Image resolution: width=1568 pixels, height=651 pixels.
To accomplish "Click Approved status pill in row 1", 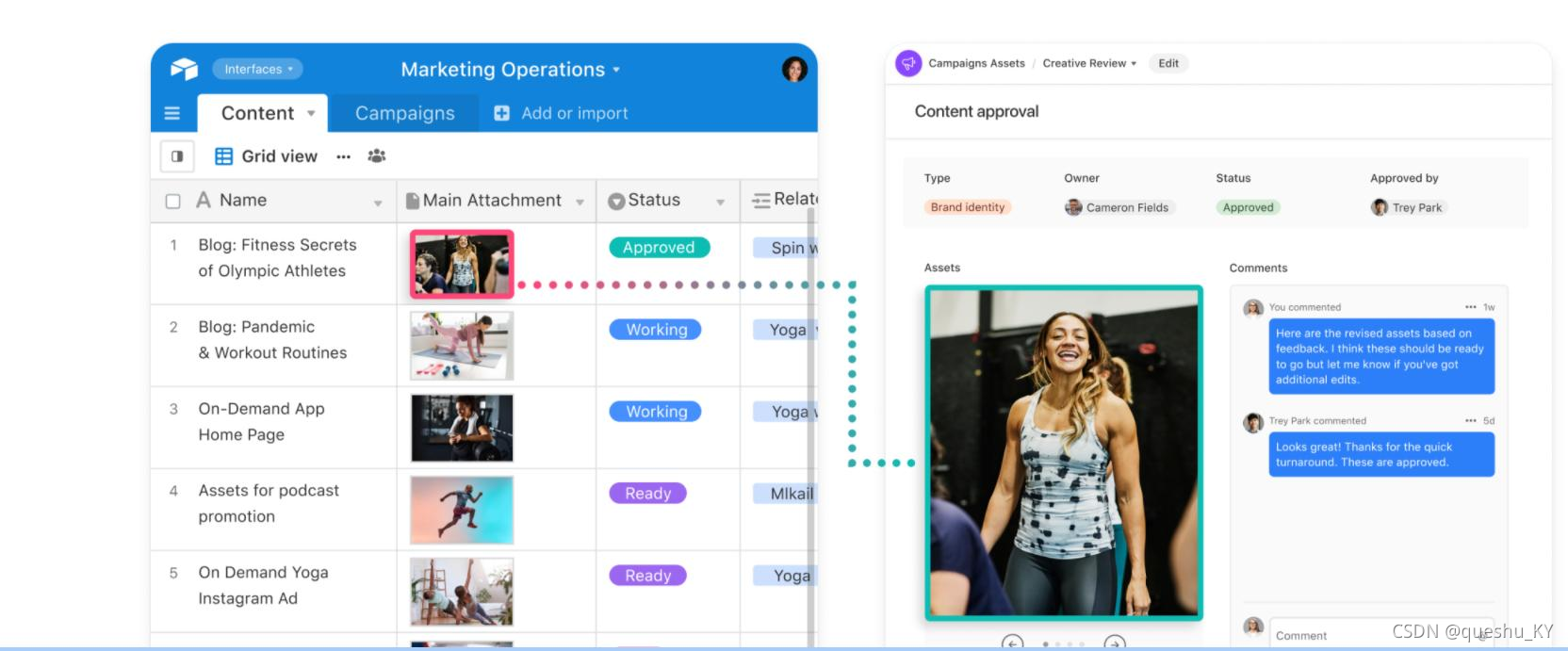I will (x=659, y=248).
